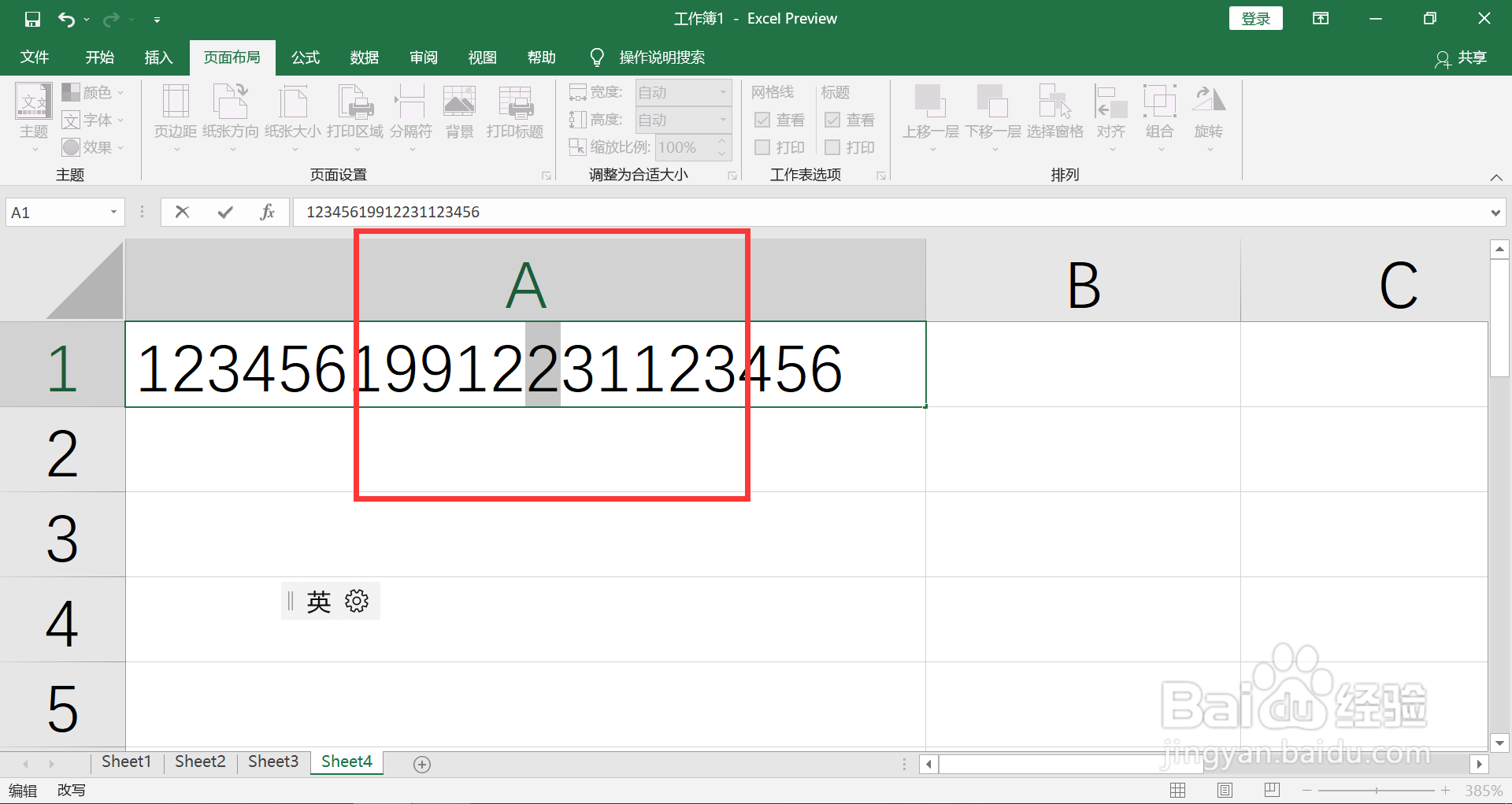This screenshot has width=1512, height=804.
Task: Open the Name Box dropdown arrow
Action: pos(113,212)
